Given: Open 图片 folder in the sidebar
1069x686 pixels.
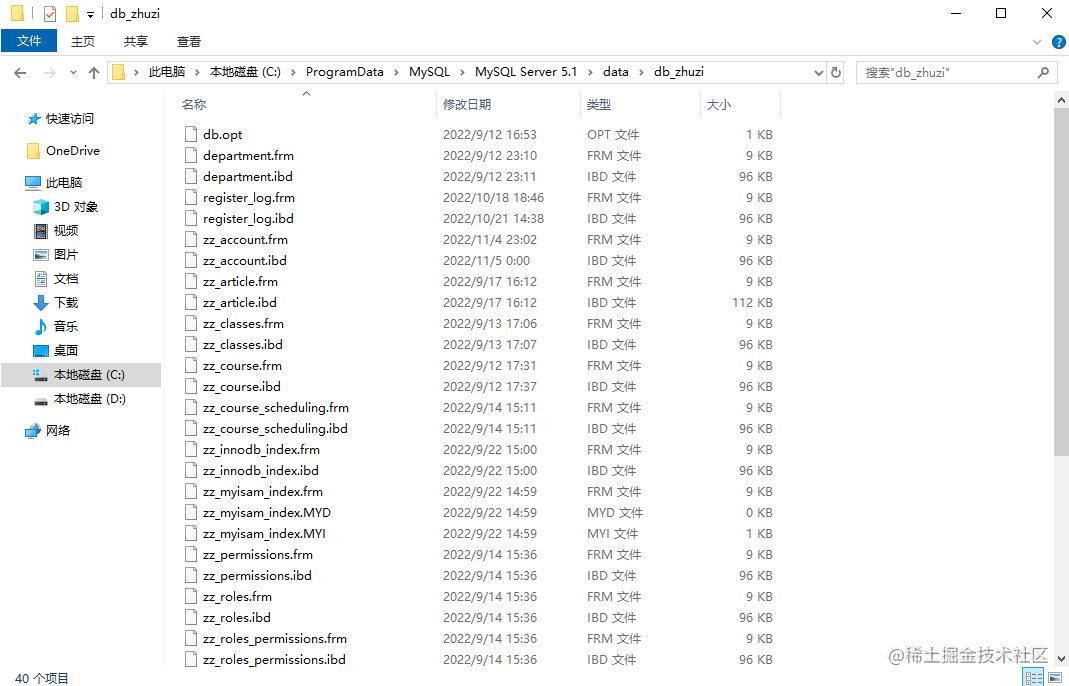Looking at the screenshot, I should 65,254.
